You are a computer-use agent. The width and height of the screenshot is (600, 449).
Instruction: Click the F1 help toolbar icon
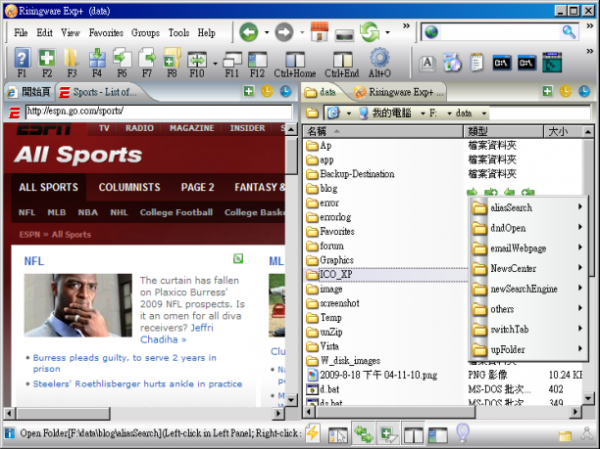pyautogui.click(x=22, y=59)
